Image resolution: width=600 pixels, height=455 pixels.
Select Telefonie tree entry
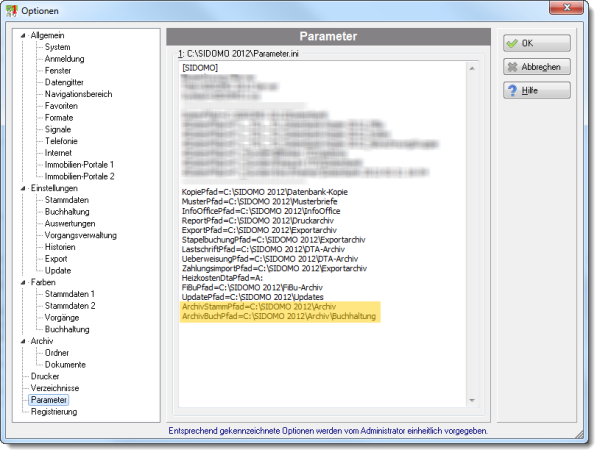(x=61, y=141)
